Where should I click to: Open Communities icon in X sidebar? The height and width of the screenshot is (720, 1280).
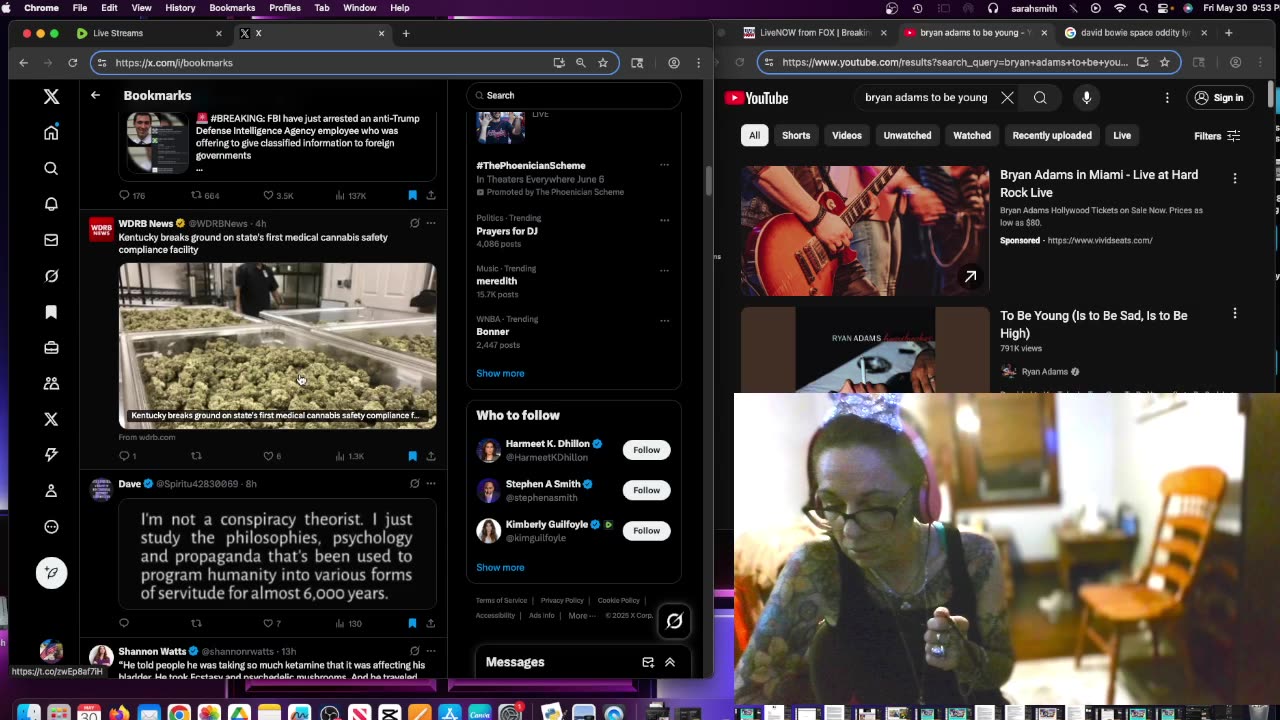point(51,383)
